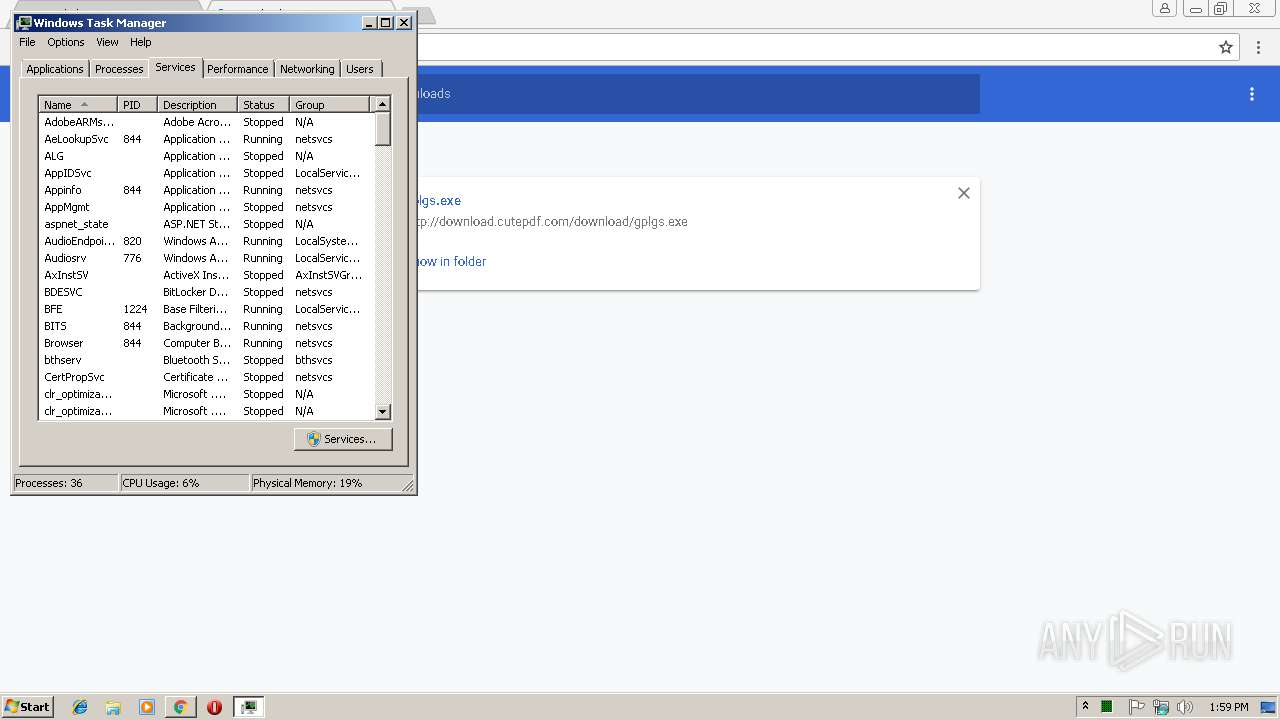Select the Task Manager taskbar button

coord(248,707)
